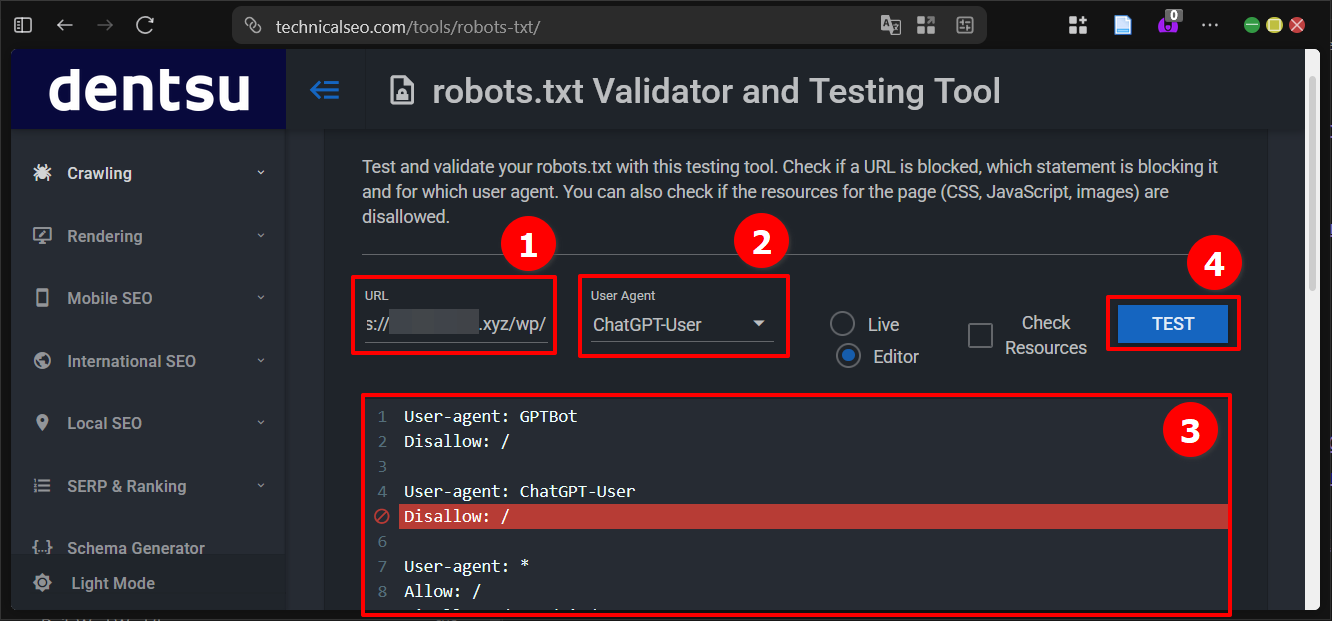Click the browser translate icon in the address bar
Viewport: 1332px width, 621px height.
point(890,24)
